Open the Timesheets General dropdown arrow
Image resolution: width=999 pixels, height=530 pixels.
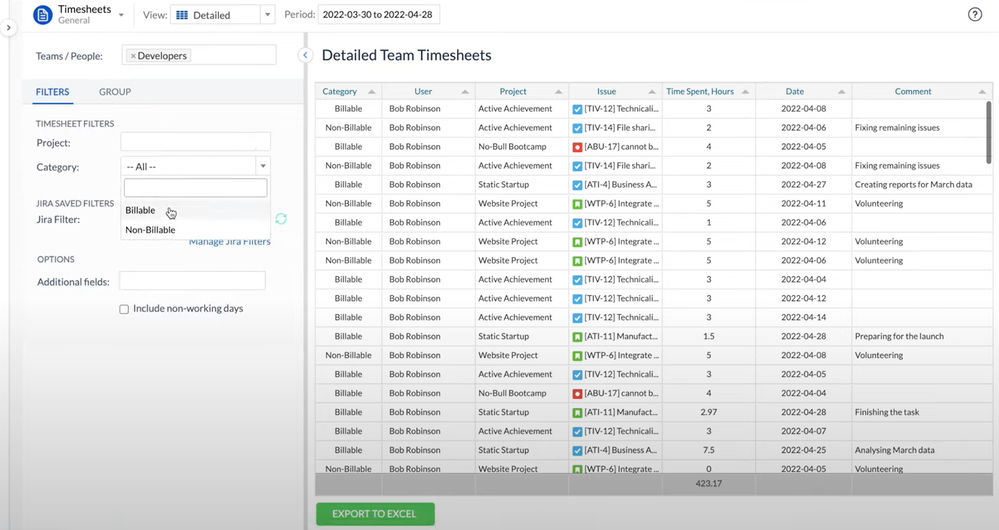[121, 15]
